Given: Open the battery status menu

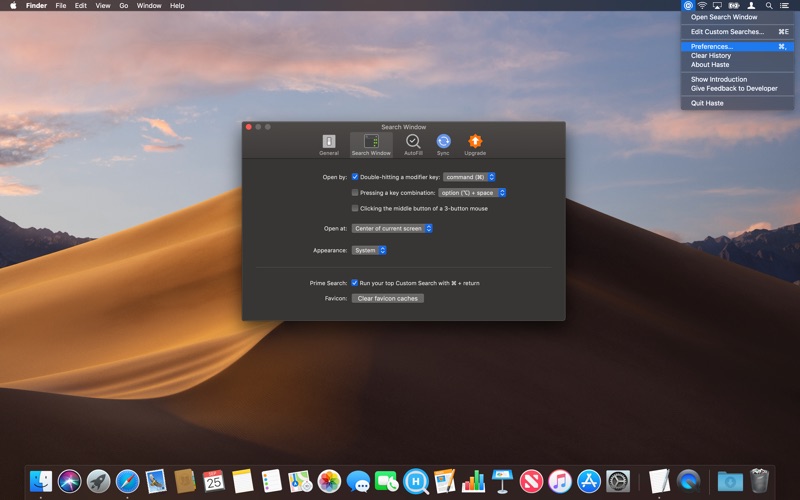Looking at the screenshot, I should click(x=734, y=6).
